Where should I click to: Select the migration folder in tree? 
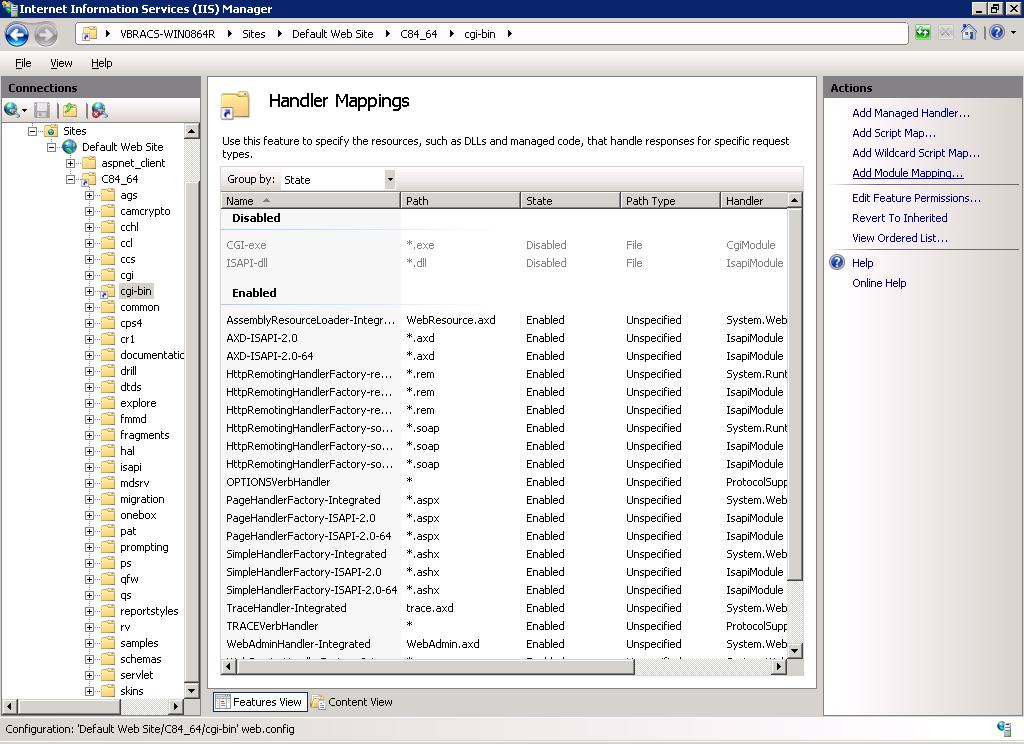142,499
